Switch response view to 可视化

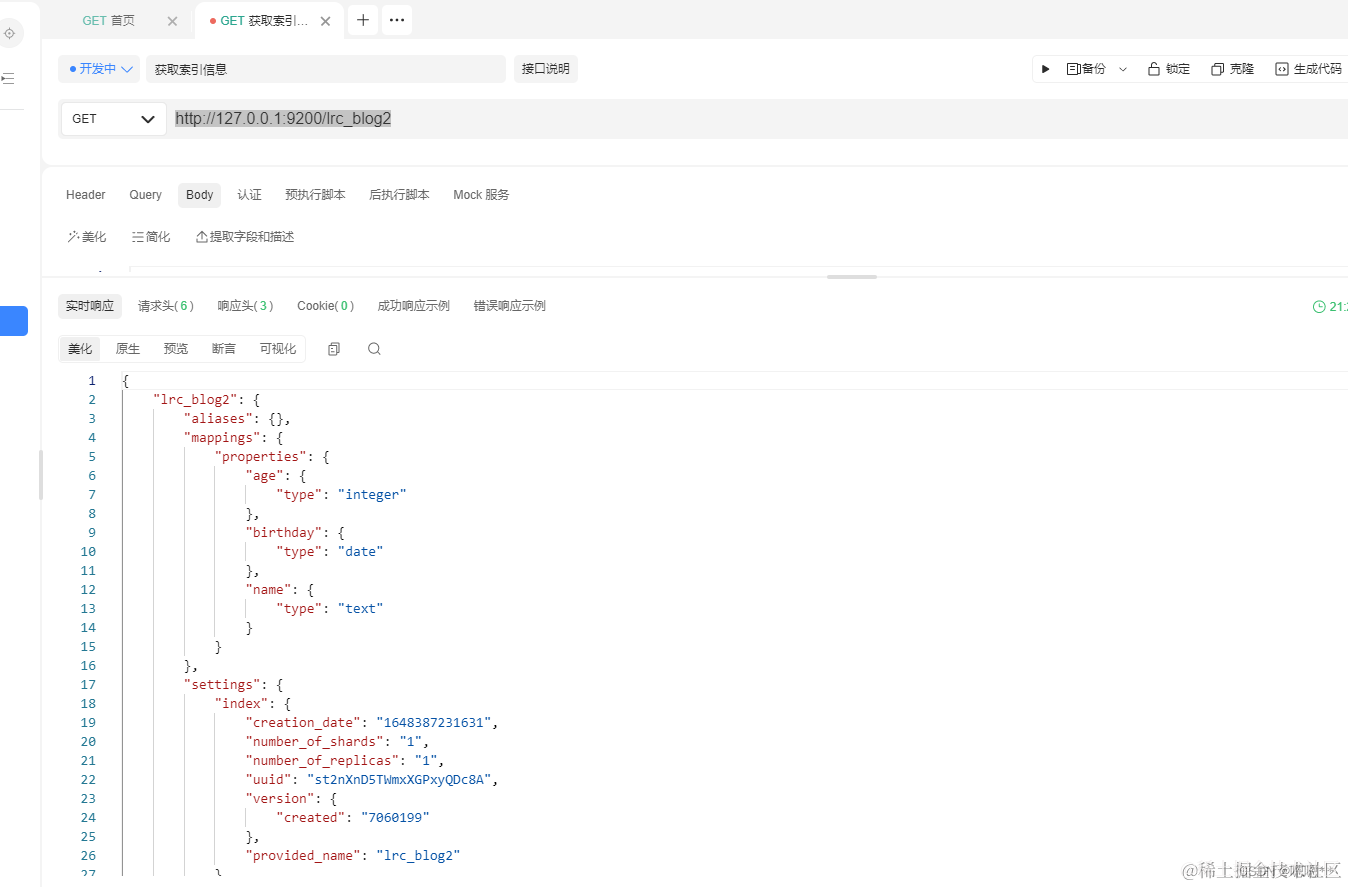click(x=278, y=349)
